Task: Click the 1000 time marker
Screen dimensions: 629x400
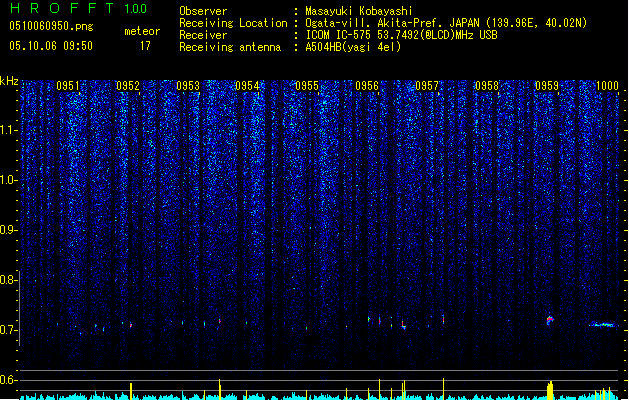Action: point(607,86)
